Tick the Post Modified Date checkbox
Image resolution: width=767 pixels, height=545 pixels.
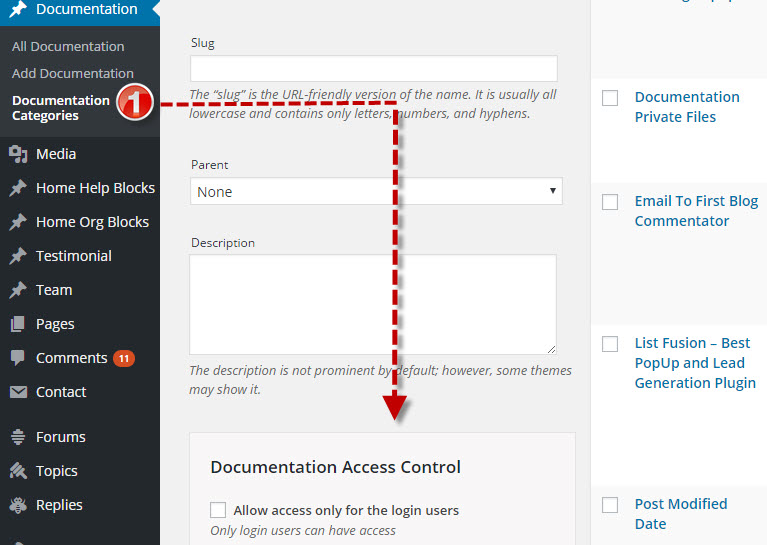click(x=610, y=505)
